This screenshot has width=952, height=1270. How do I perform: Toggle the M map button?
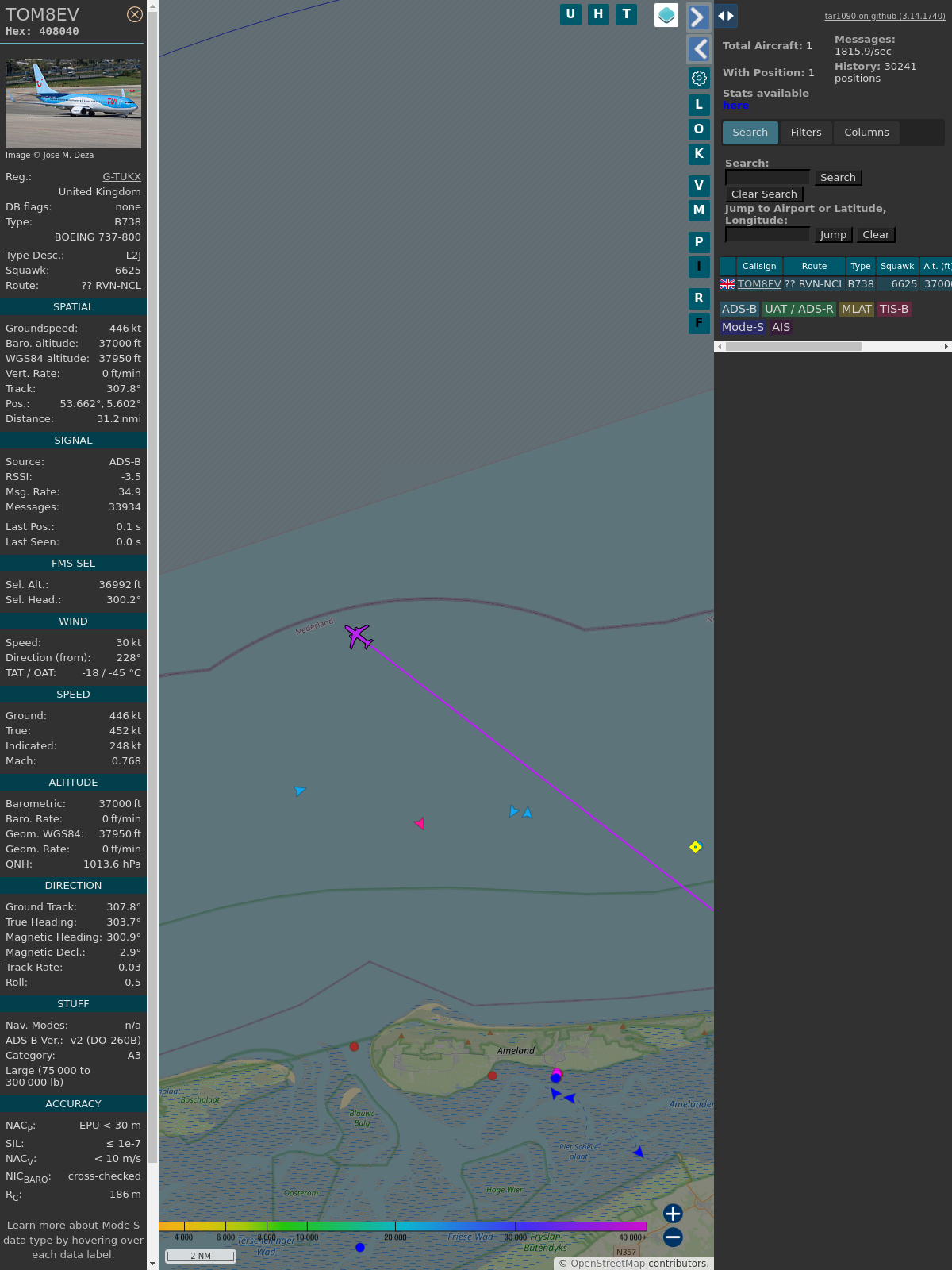point(699,210)
